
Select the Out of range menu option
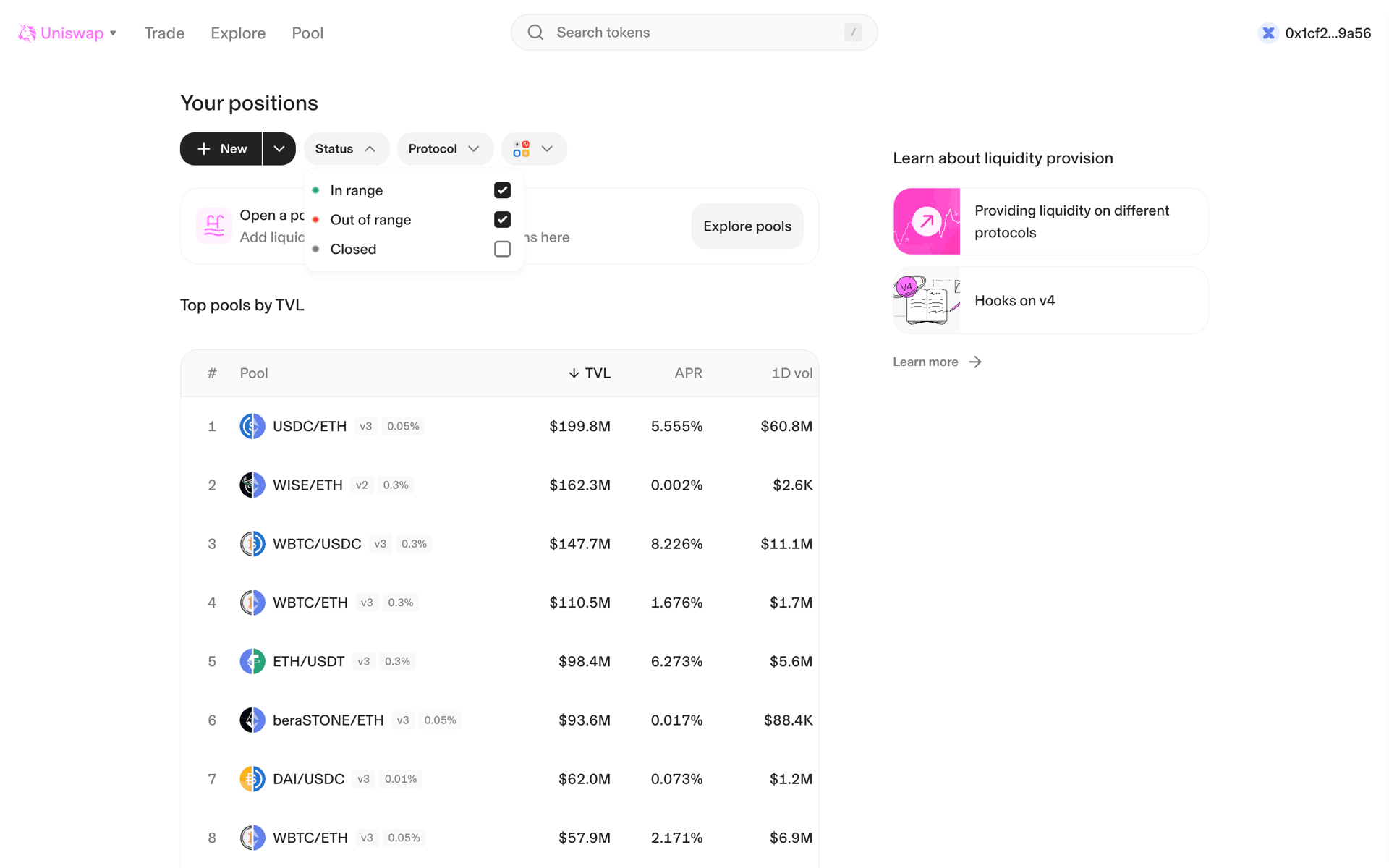click(x=413, y=219)
